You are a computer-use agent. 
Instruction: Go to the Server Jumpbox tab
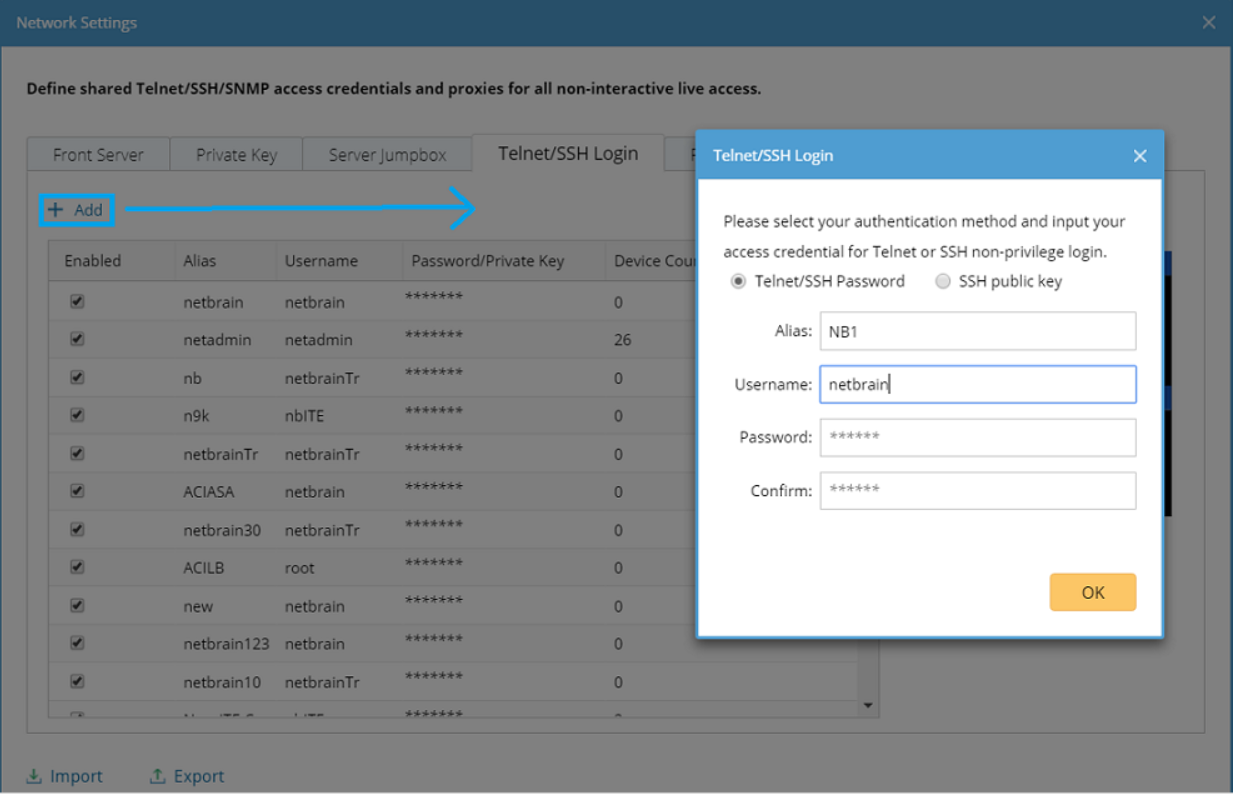[x=387, y=155]
